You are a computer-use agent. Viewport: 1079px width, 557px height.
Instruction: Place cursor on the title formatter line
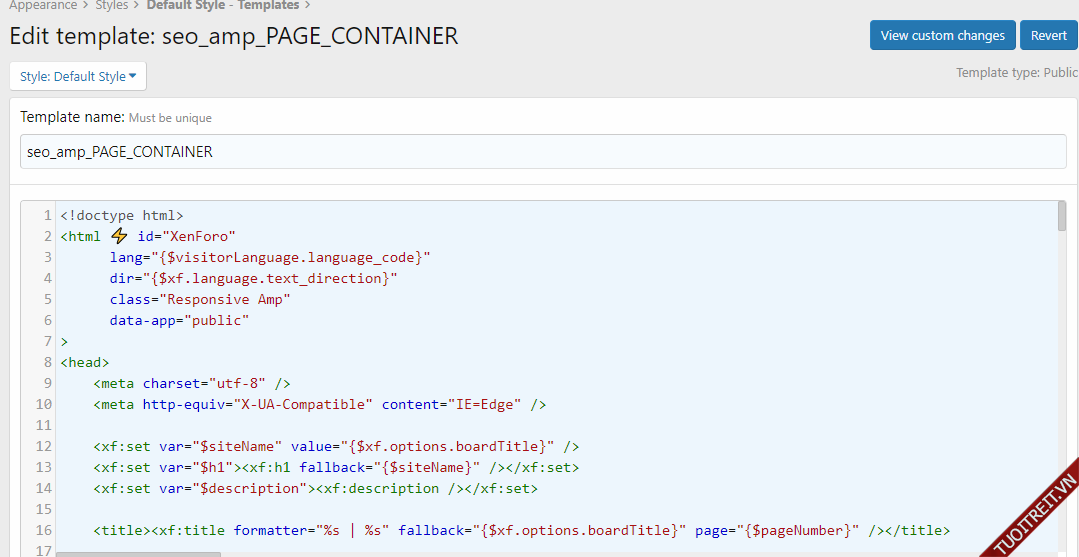tap(521, 530)
